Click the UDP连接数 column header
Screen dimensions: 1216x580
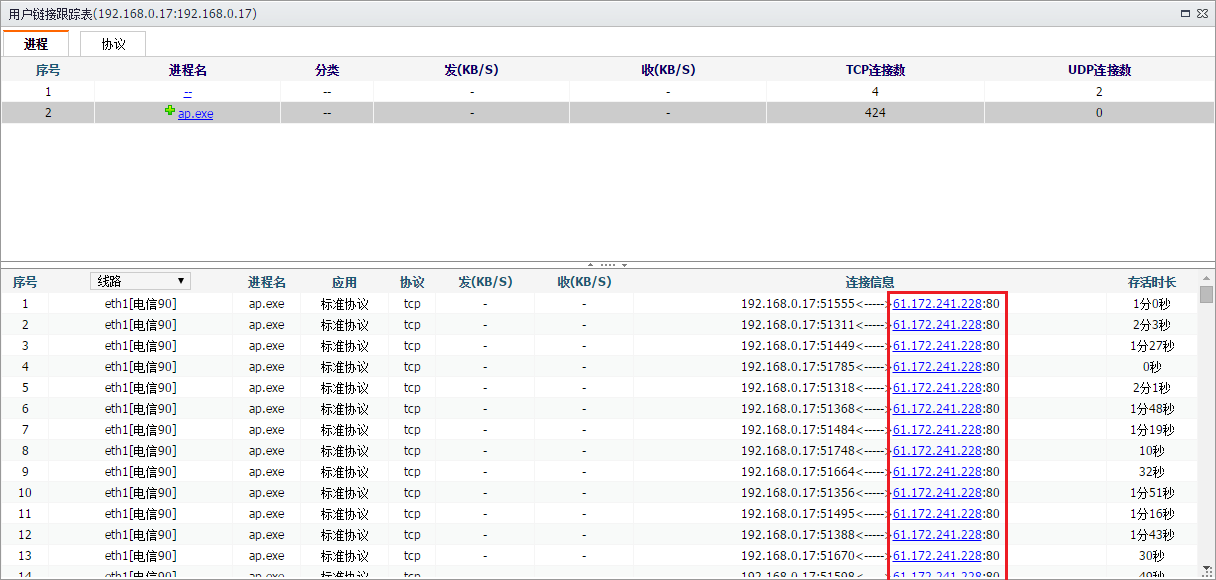1099,71
